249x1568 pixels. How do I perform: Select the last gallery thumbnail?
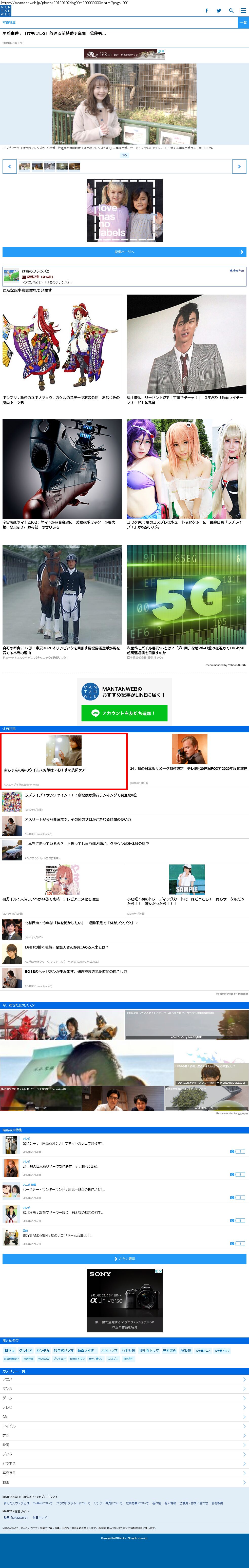(74, 166)
